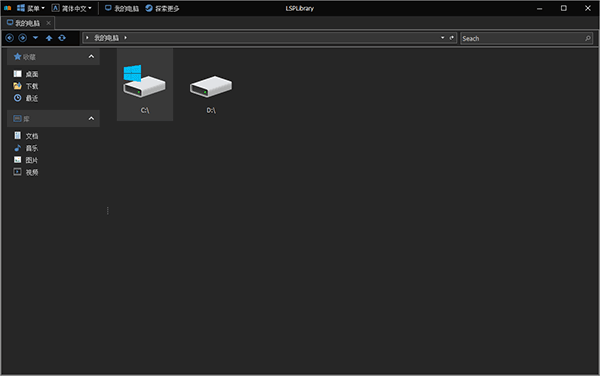
Task: Switch to the 我的电脑 tab
Action: pos(24,23)
